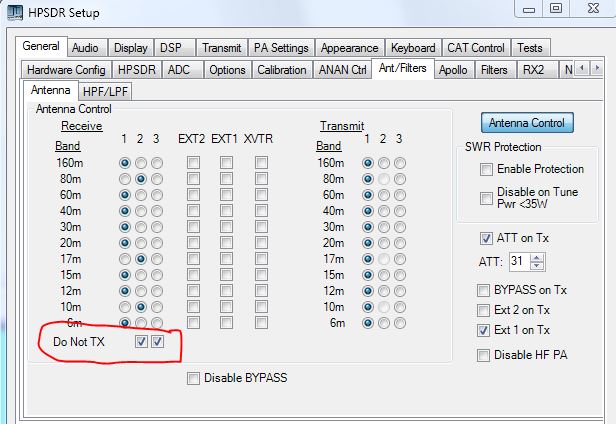This screenshot has height=424, width=616.
Task: Switch to the Display tab
Action: tap(130, 48)
